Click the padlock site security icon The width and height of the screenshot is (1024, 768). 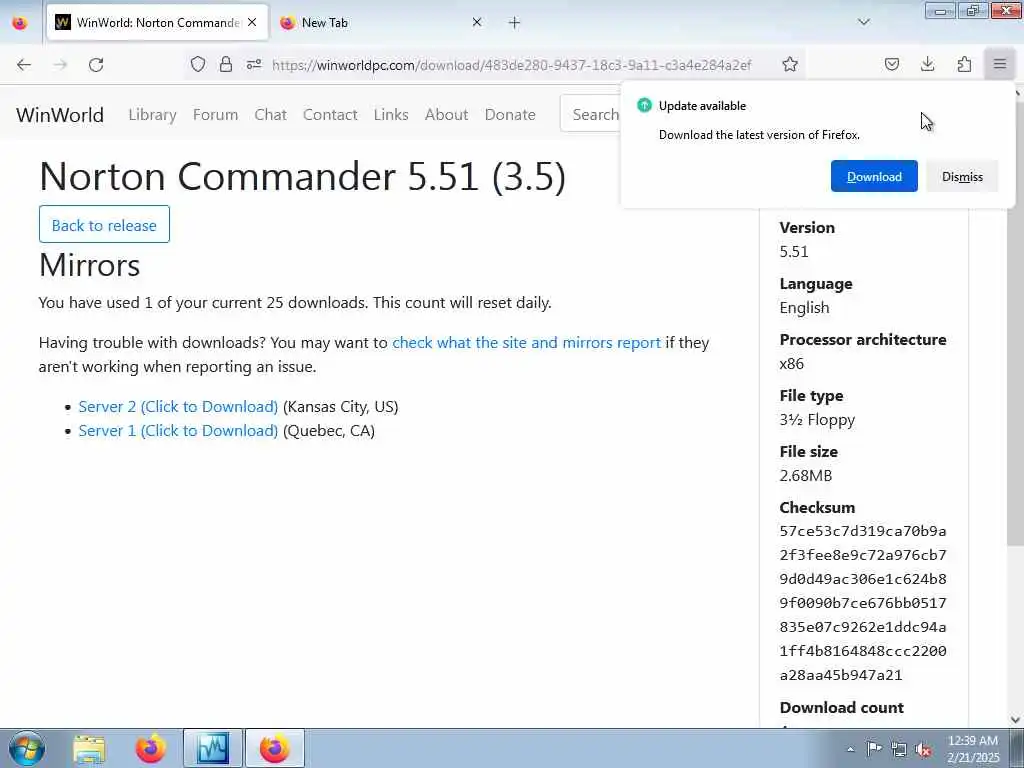coord(226,64)
